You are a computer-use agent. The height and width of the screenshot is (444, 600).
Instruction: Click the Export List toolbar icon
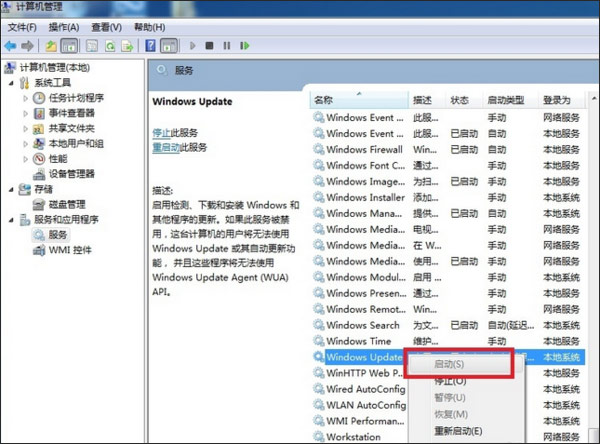127,46
